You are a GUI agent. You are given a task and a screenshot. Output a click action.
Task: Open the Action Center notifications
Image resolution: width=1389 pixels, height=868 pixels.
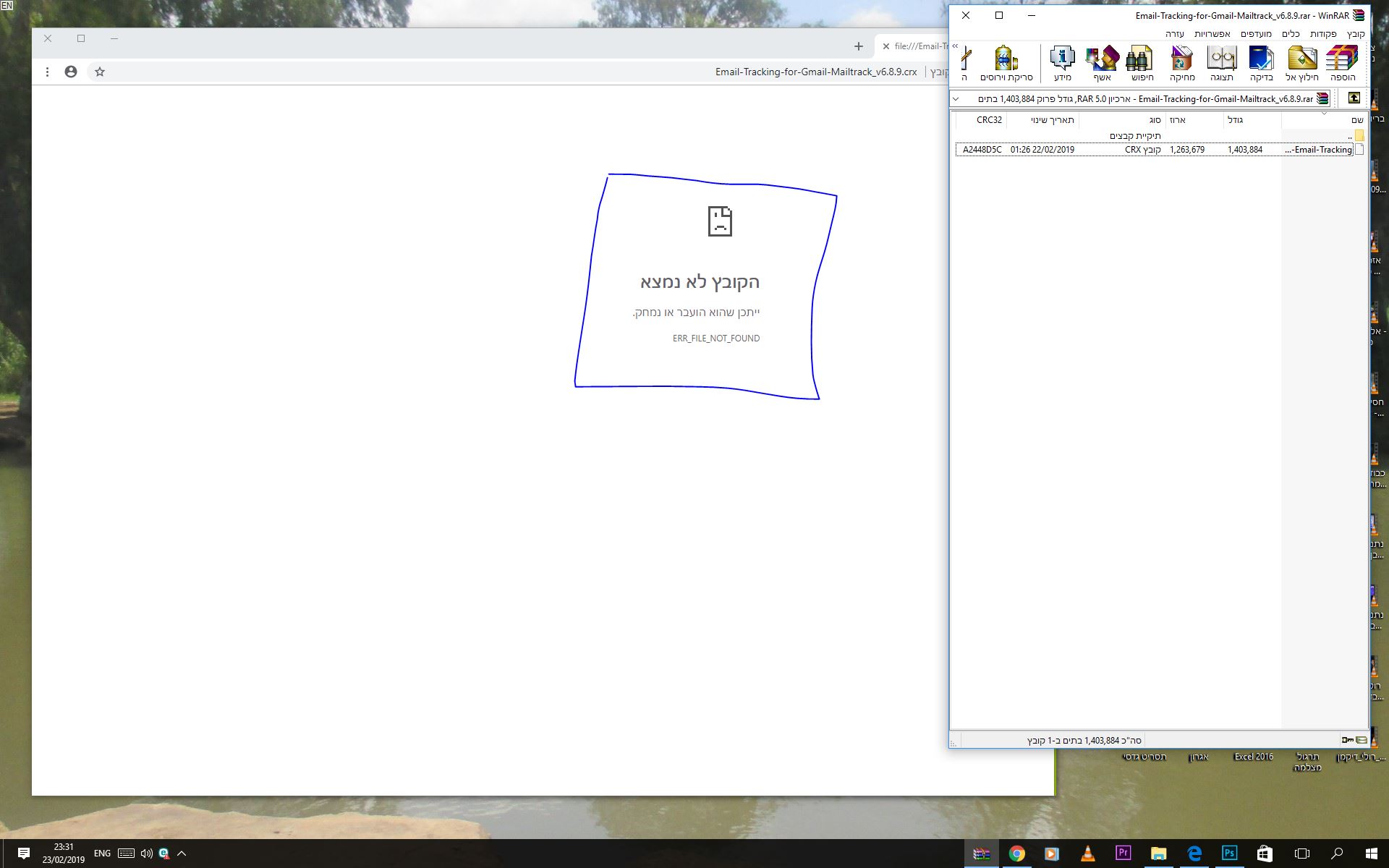click(x=23, y=854)
